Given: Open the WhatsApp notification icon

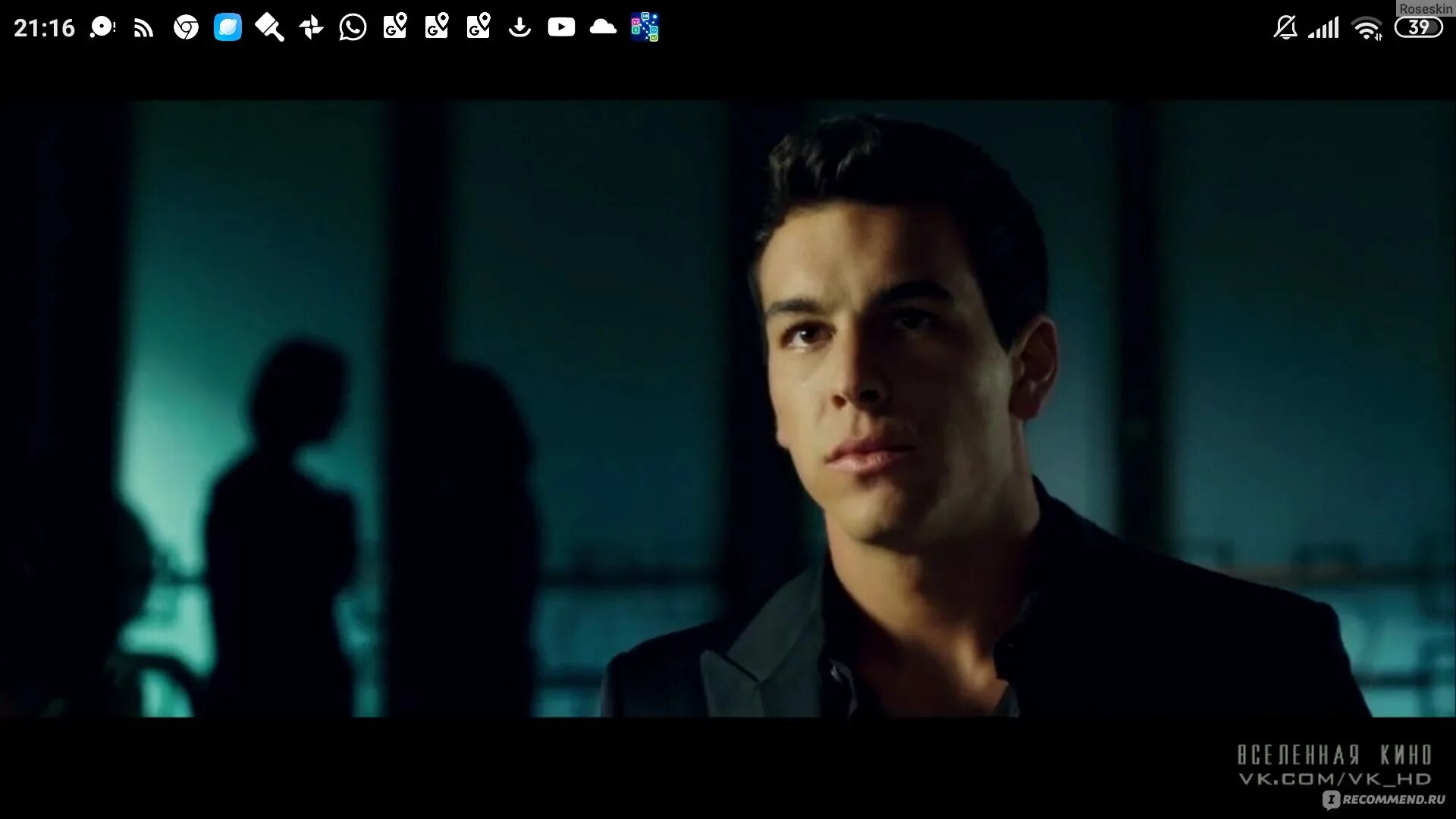Looking at the screenshot, I should tap(353, 27).
